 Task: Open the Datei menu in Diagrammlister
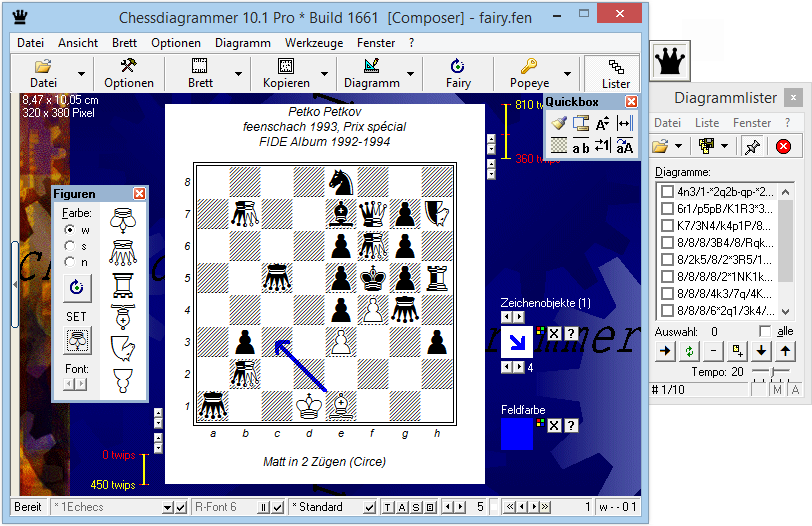click(x=667, y=123)
